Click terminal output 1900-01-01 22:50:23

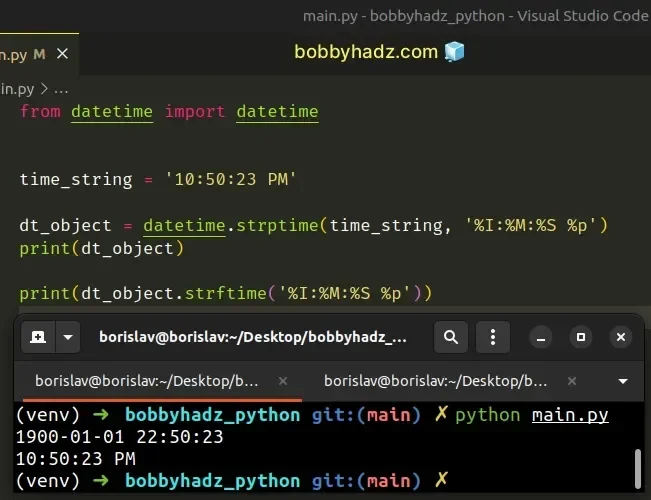pos(120,437)
